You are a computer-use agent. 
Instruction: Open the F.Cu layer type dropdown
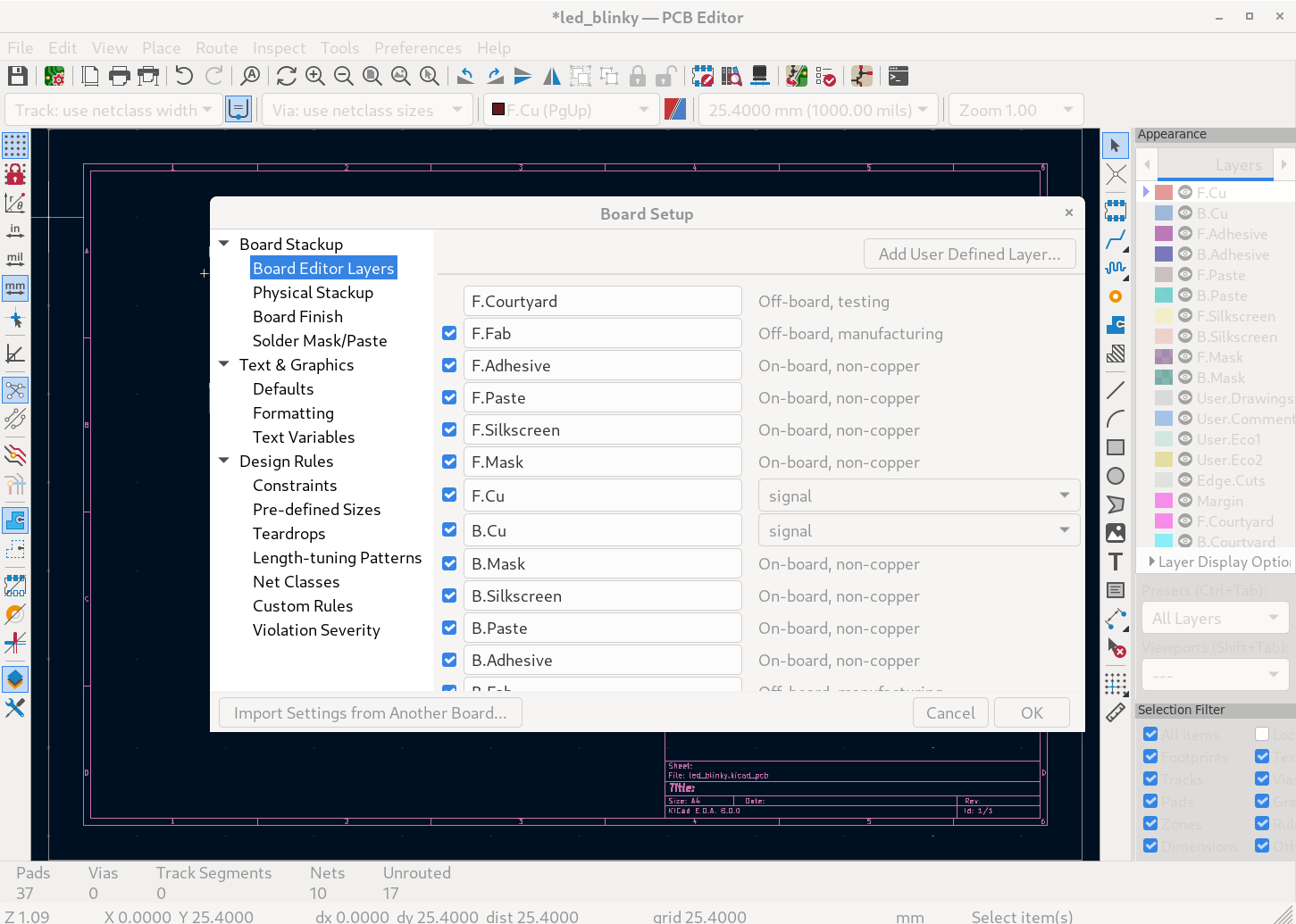tap(918, 495)
